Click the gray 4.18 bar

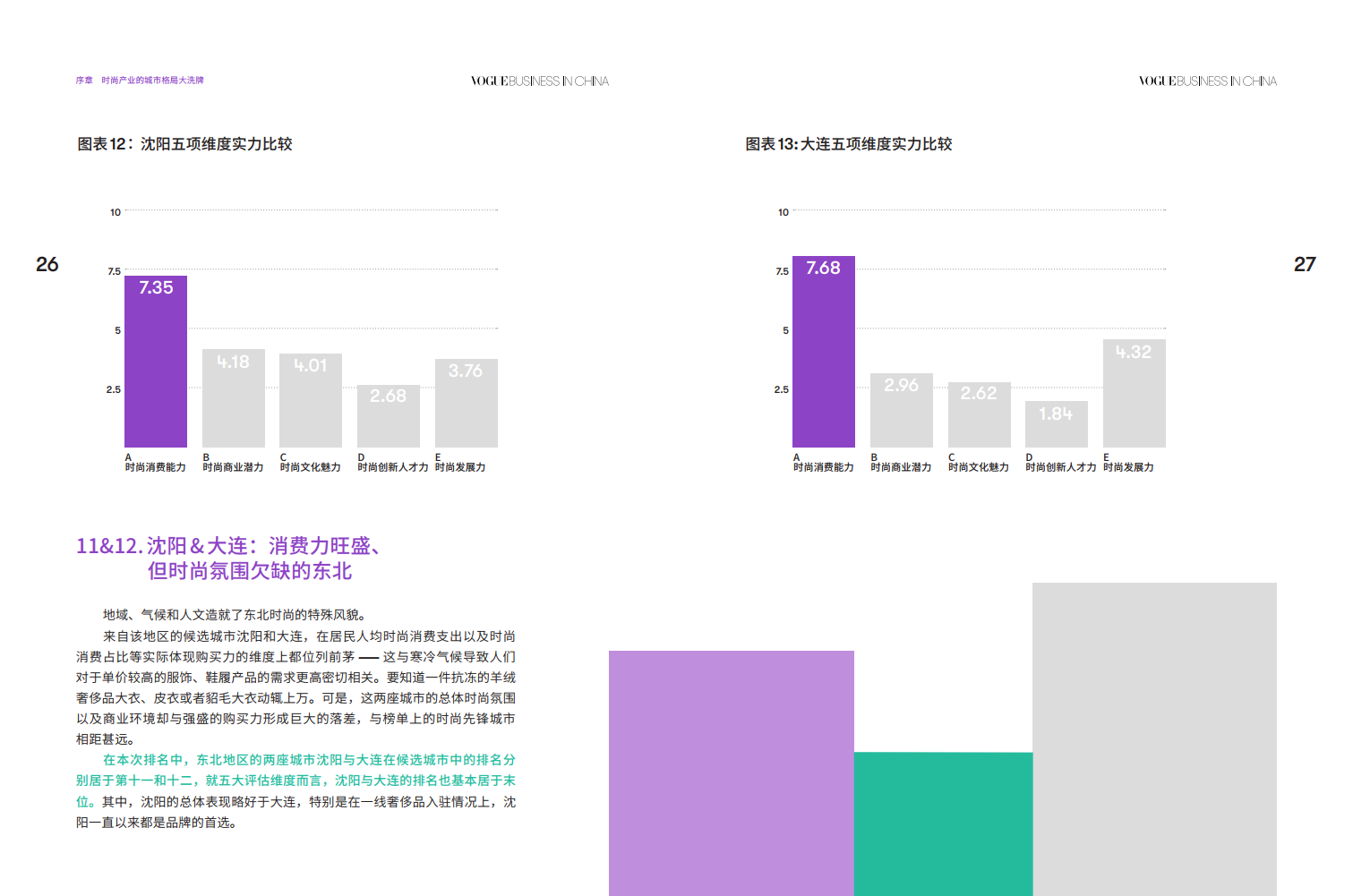233,399
